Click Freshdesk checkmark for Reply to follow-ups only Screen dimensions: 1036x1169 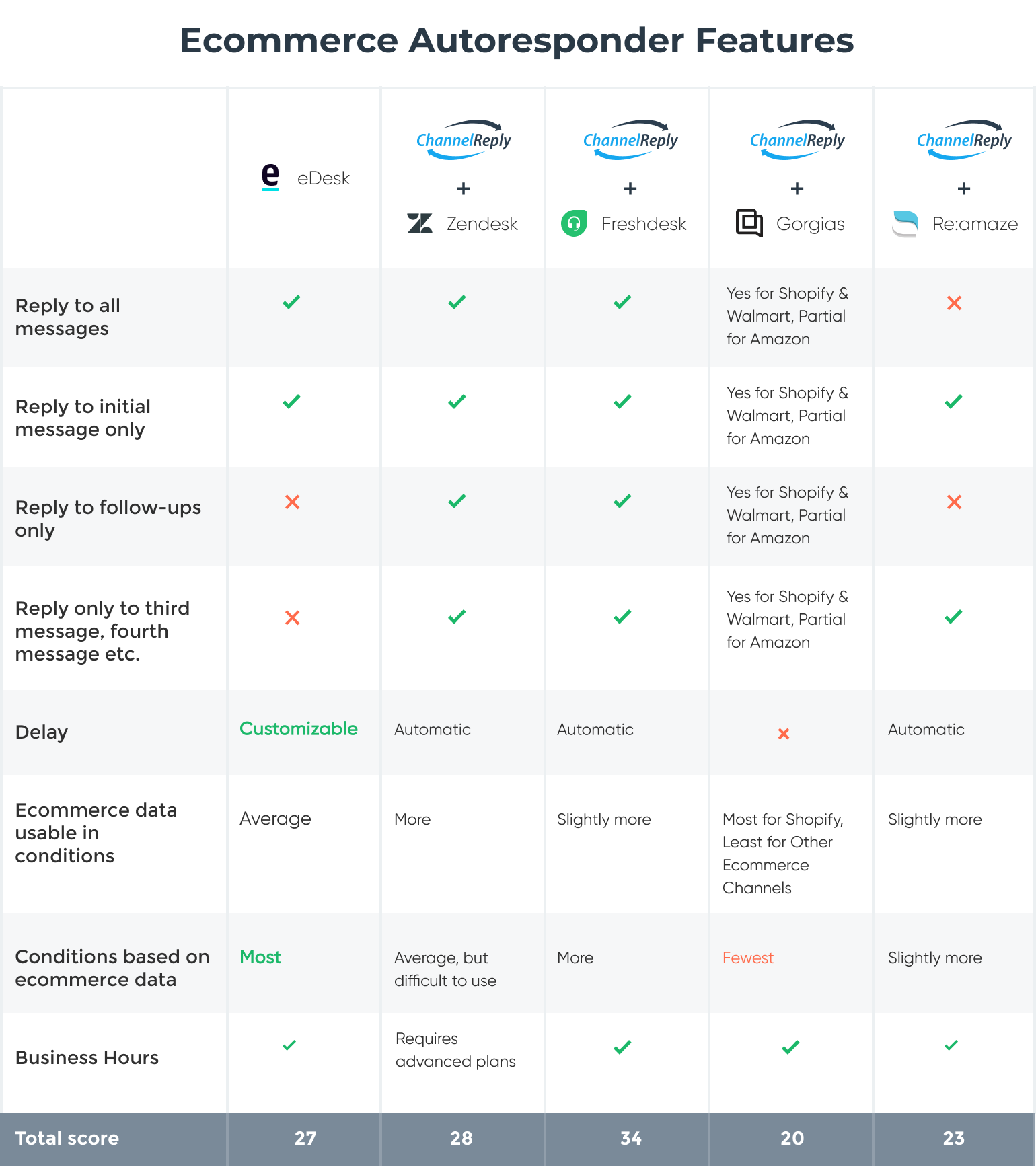click(x=622, y=501)
